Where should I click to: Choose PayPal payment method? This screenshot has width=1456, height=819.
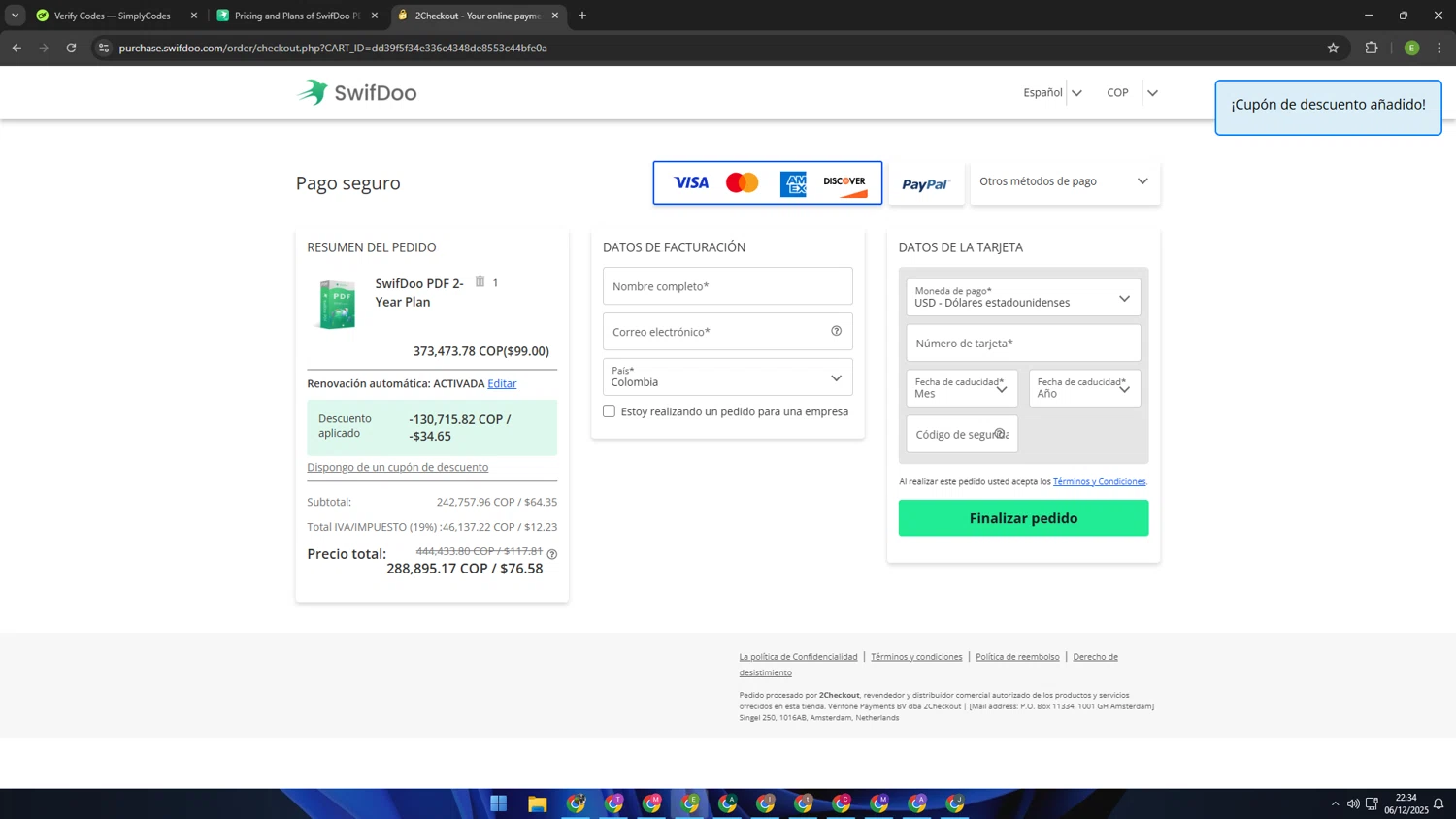coord(926,183)
